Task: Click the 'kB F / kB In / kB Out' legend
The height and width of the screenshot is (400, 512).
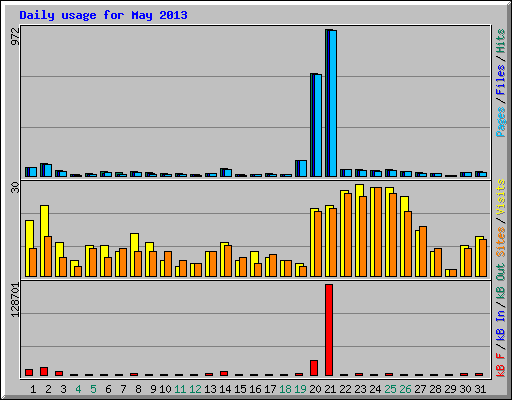Action: tap(501, 320)
